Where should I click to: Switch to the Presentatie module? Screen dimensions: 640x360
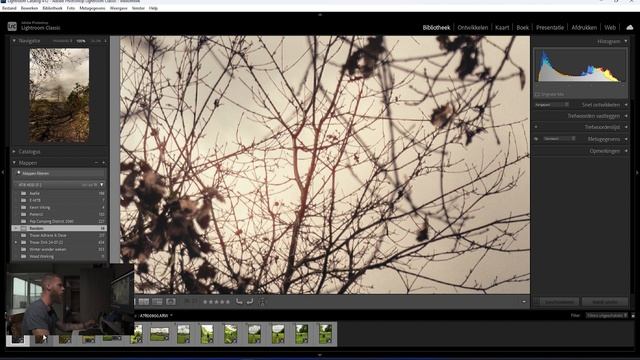pyautogui.click(x=550, y=28)
